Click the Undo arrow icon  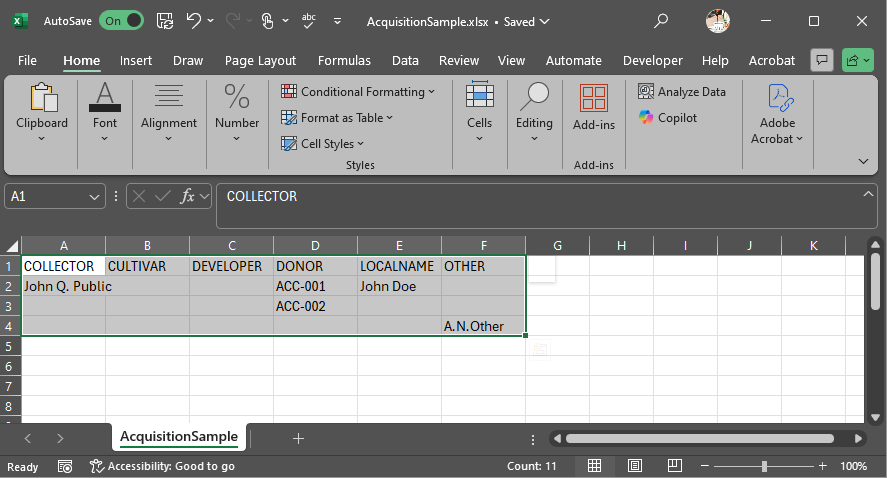point(194,20)
